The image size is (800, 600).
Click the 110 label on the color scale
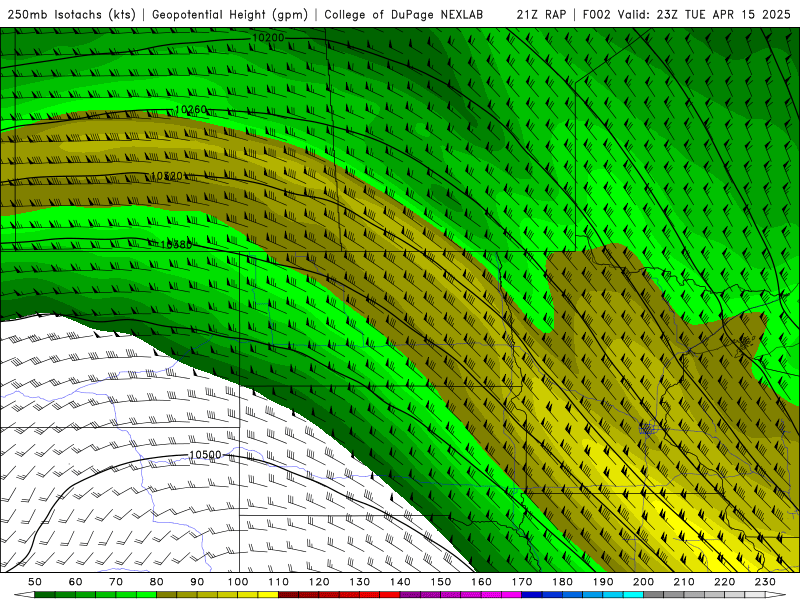tap(279, 582)
